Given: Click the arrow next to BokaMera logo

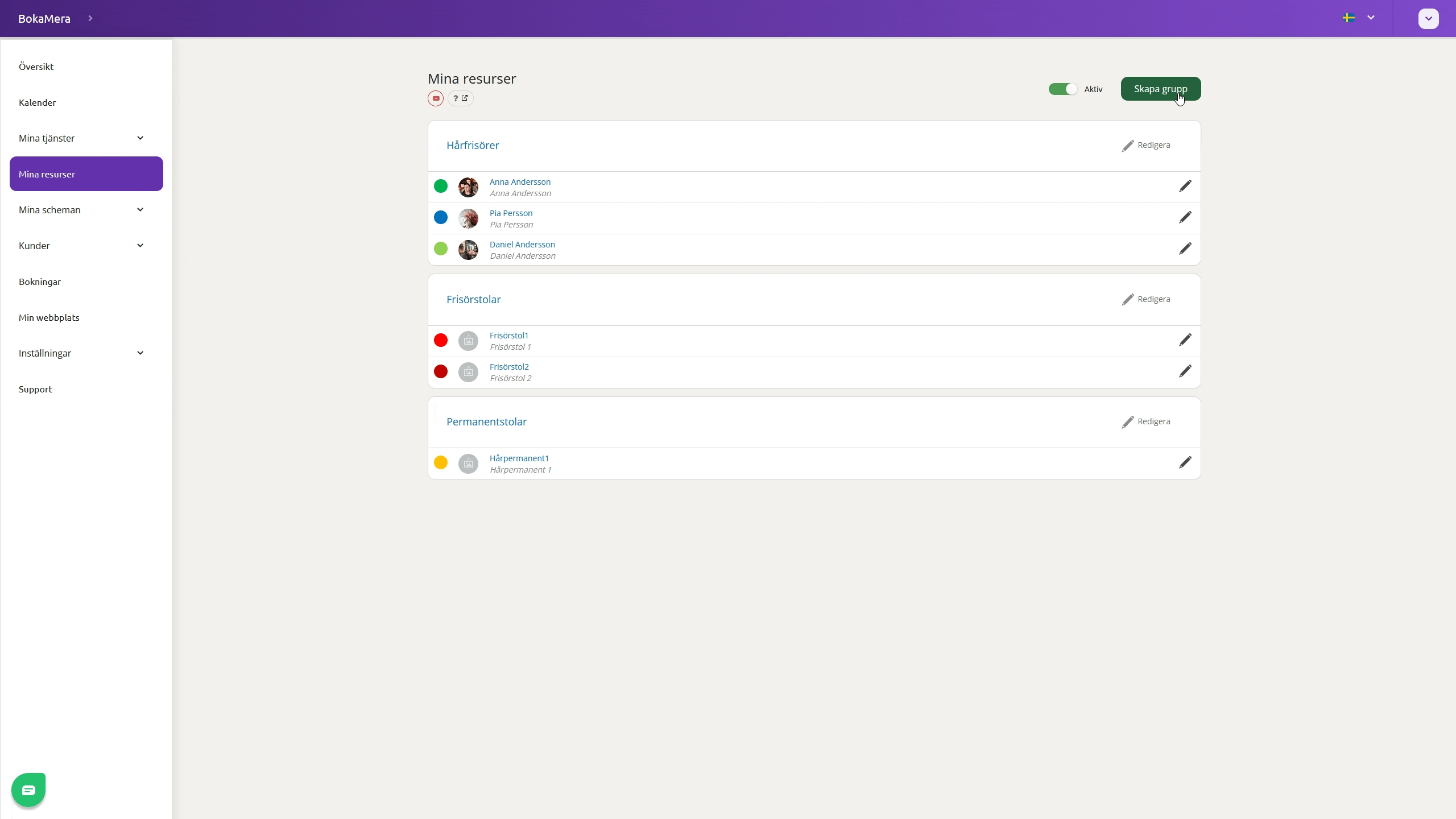Looking at the screenshot, I should point(90,18).
